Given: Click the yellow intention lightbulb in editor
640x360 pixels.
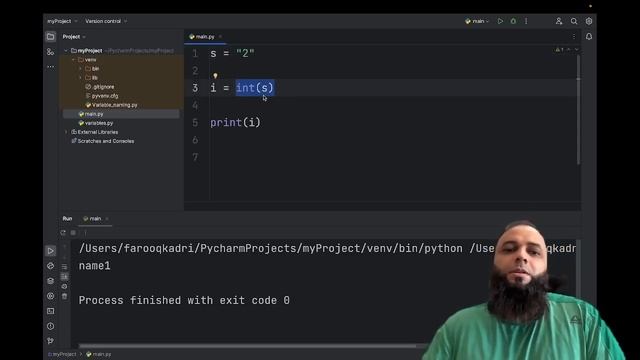Looking at the screenshot, I should click(x=215, y=76).
